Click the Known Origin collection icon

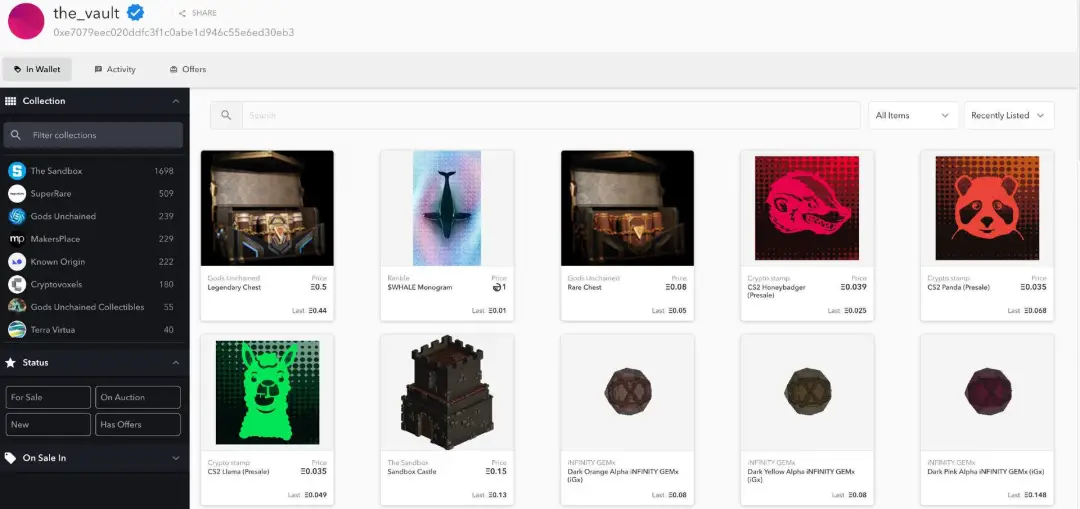(17, 262)
